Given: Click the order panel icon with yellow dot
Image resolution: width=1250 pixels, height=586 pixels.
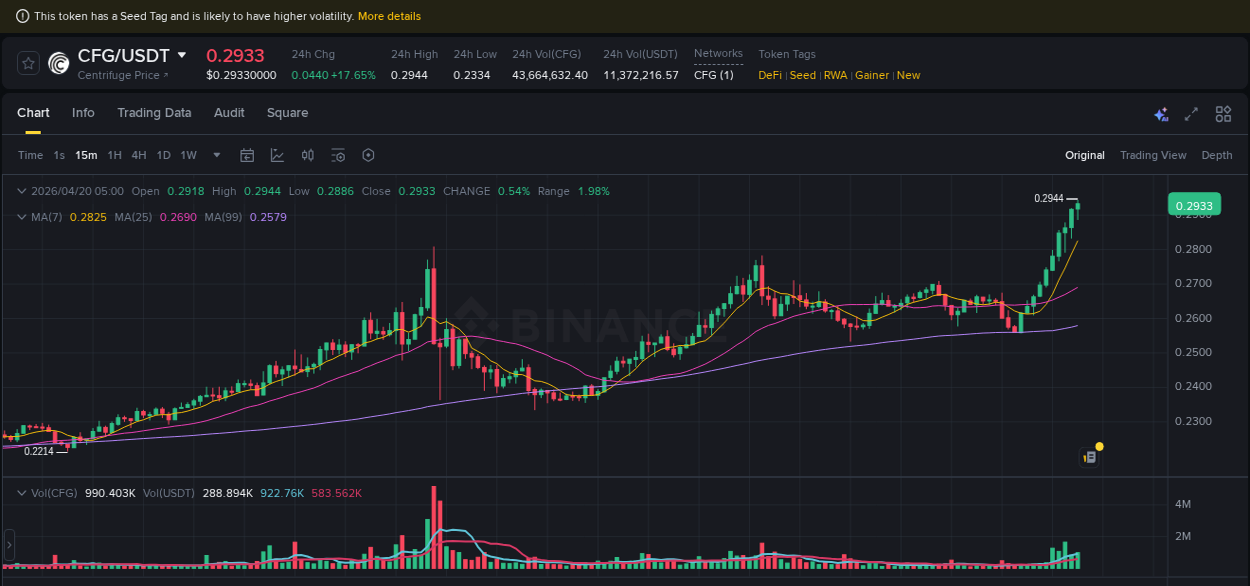Looking at the screenshot, I should 1090,455.
